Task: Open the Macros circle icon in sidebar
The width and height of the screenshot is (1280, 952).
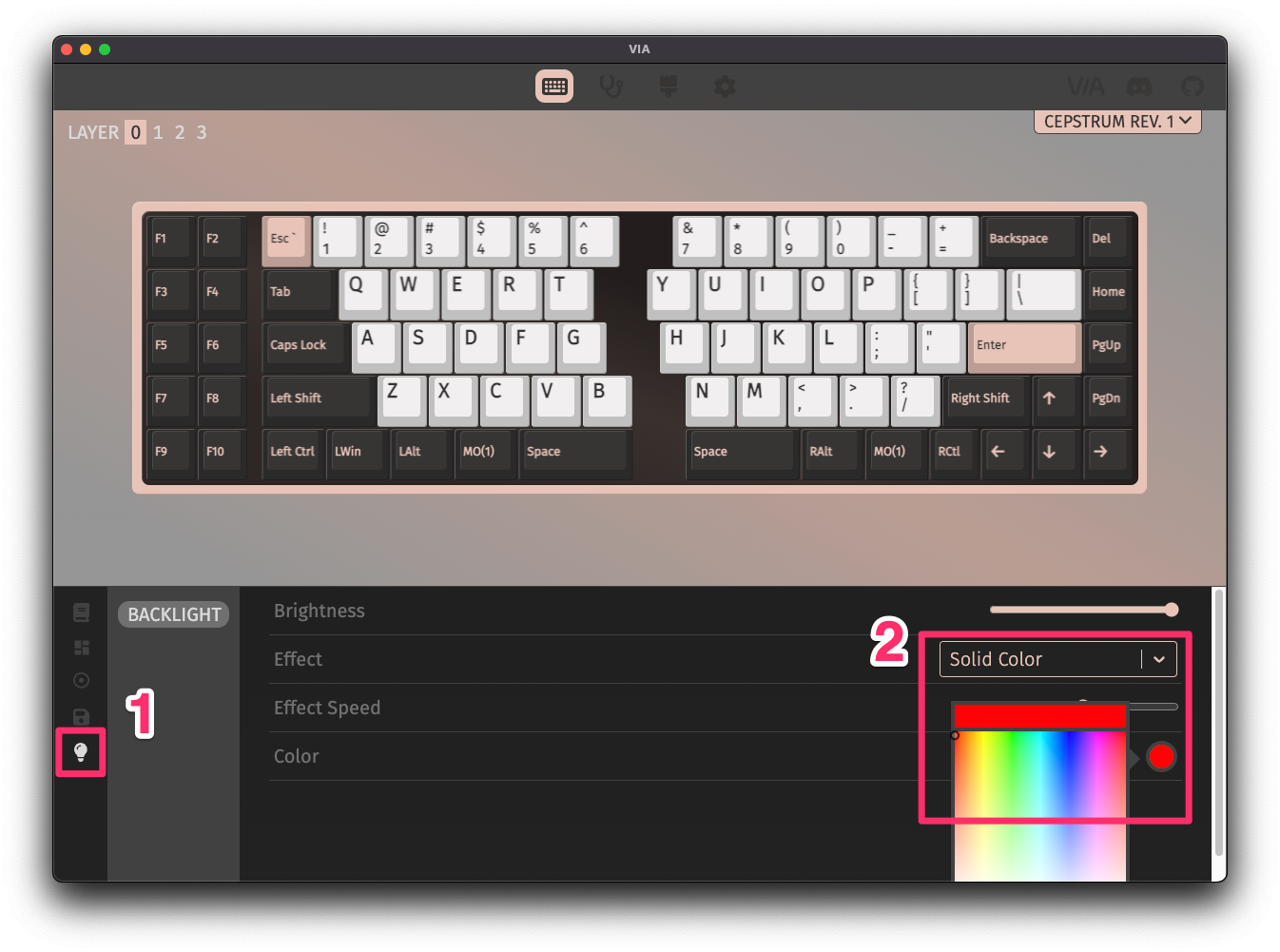Action: tap(81, 681)
